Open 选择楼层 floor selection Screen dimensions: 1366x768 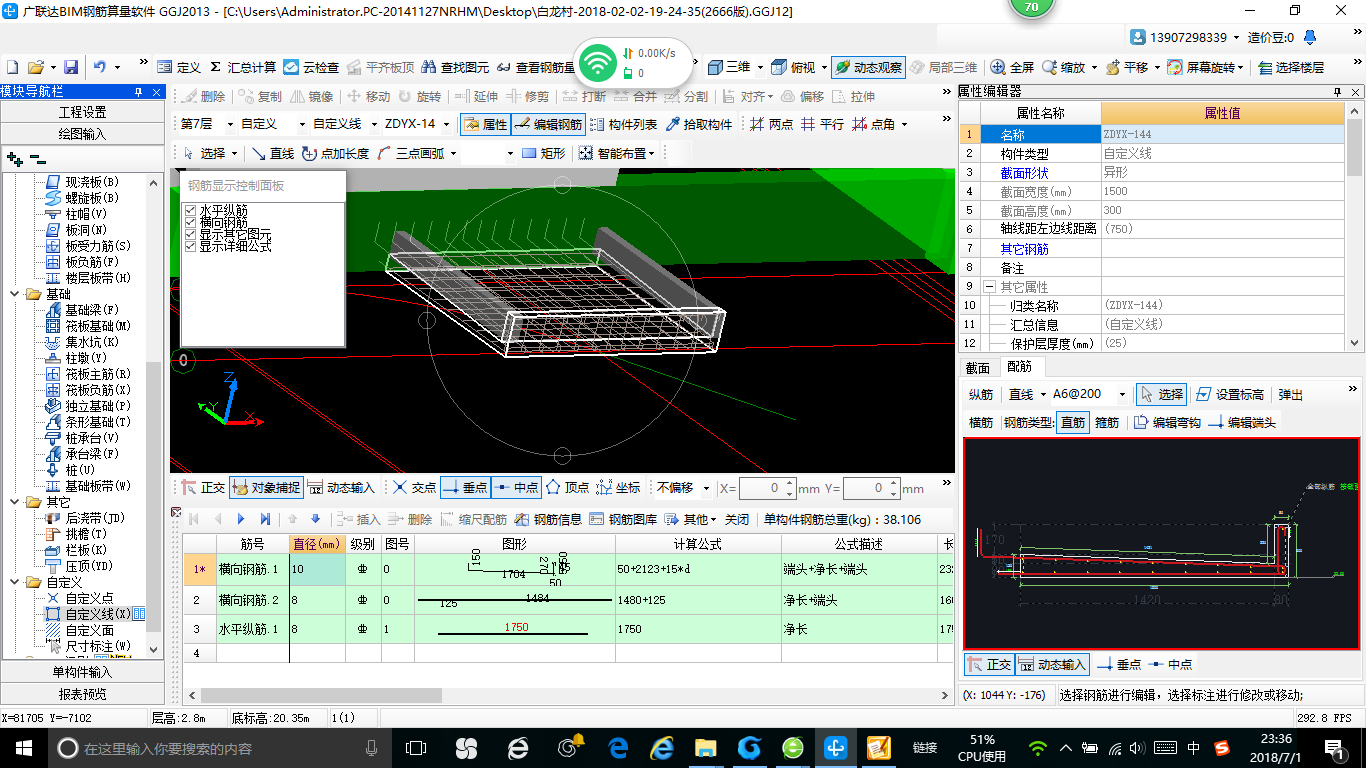(x=1291, y=67)
